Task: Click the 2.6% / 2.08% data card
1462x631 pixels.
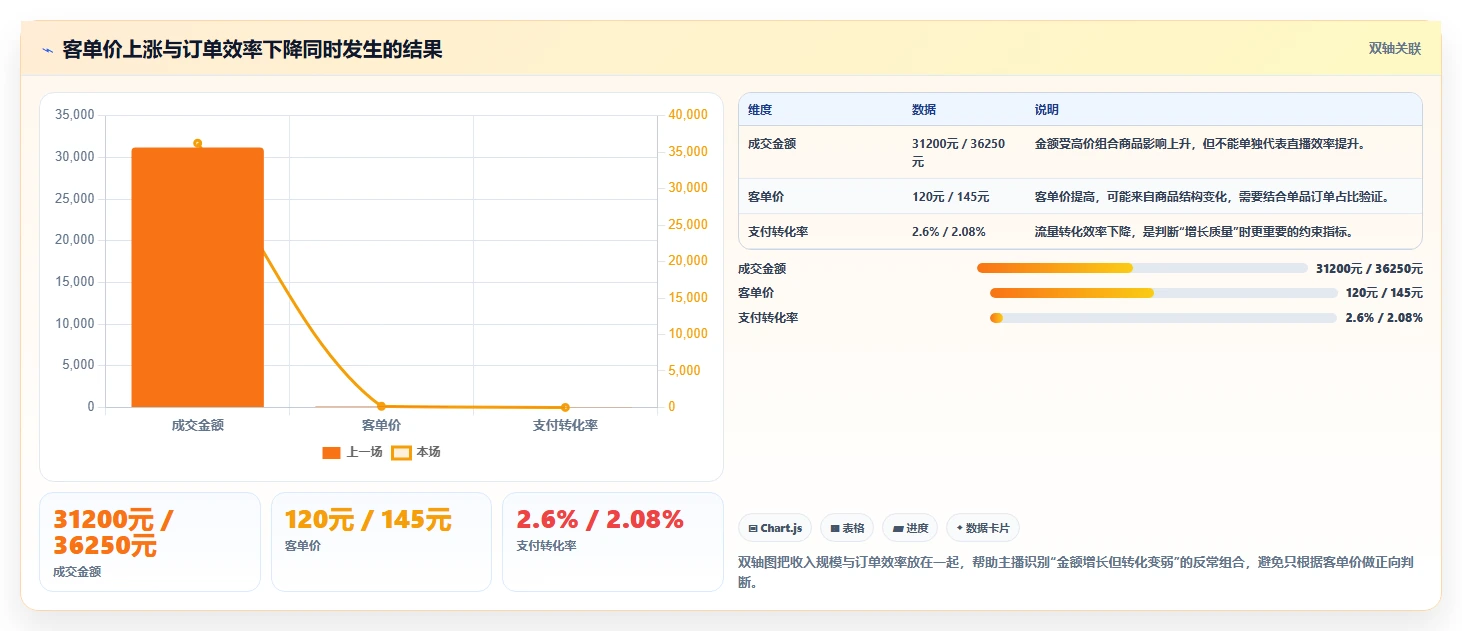Action: 612,541
